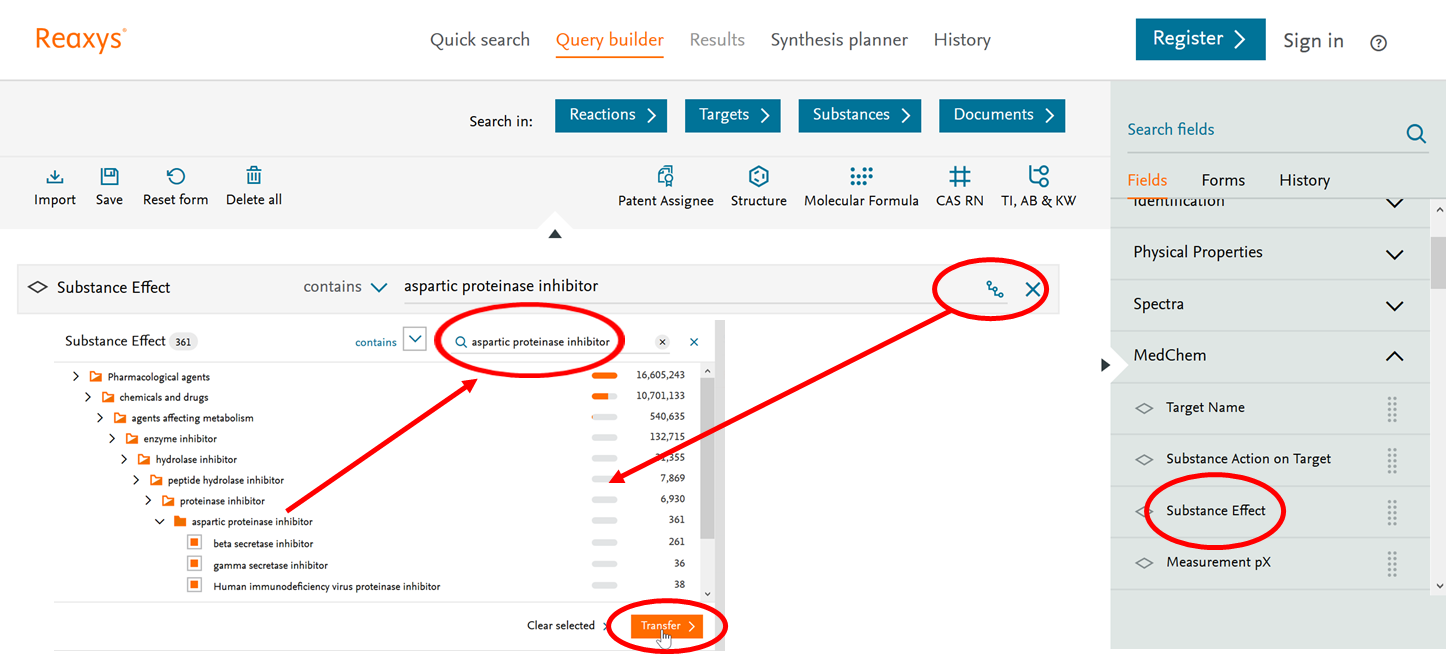Click the orange Transfer button
This screenshot has height=654, width=1446.
pos(667,626)
